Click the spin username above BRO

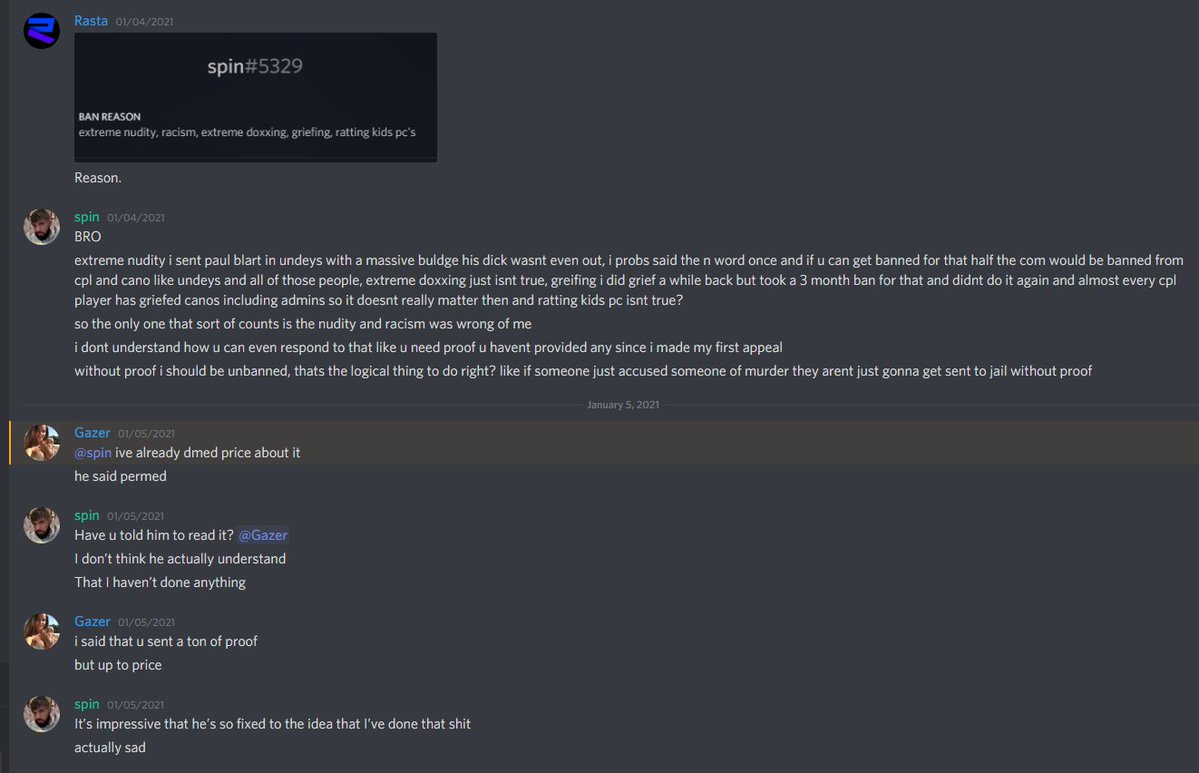(87, 217)
